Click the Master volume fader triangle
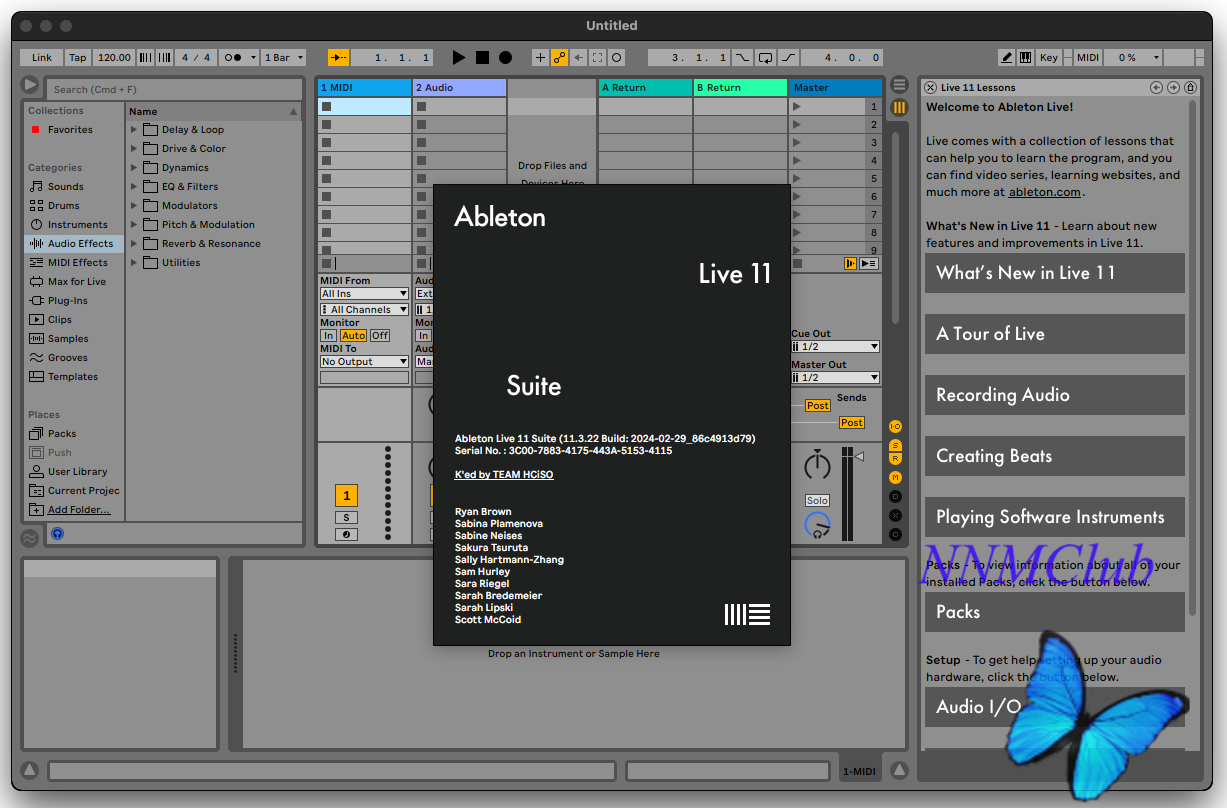1227x808 pixels. (x=858, y=456)
